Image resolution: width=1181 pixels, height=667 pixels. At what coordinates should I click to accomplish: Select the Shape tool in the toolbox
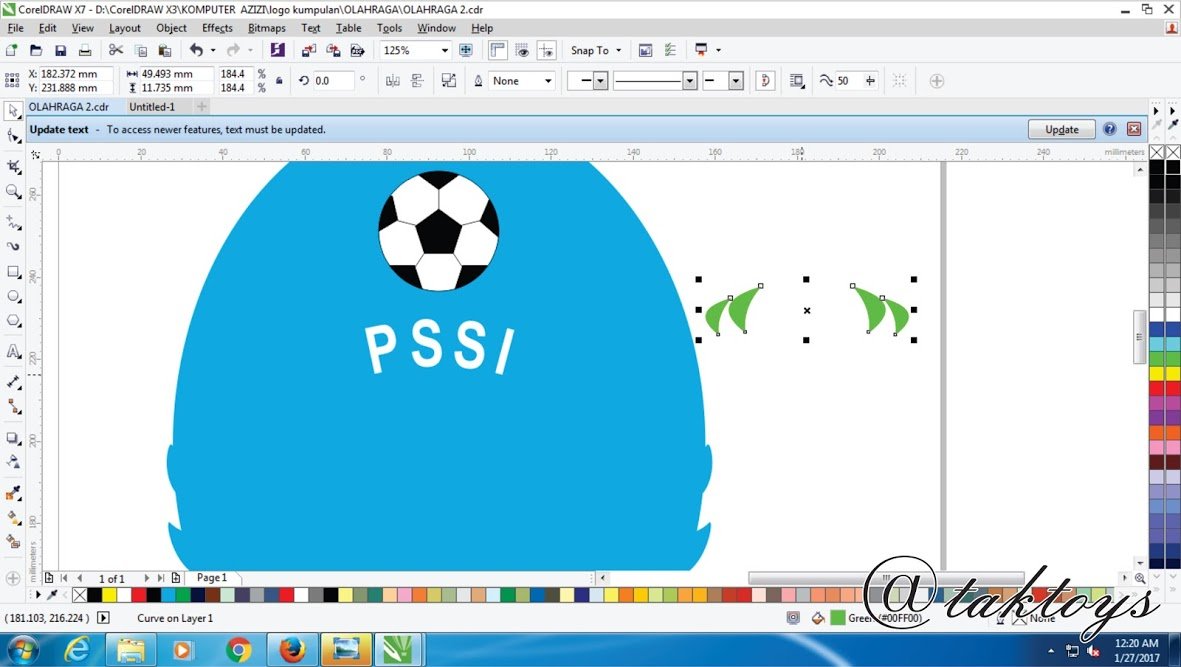[13, 136]
